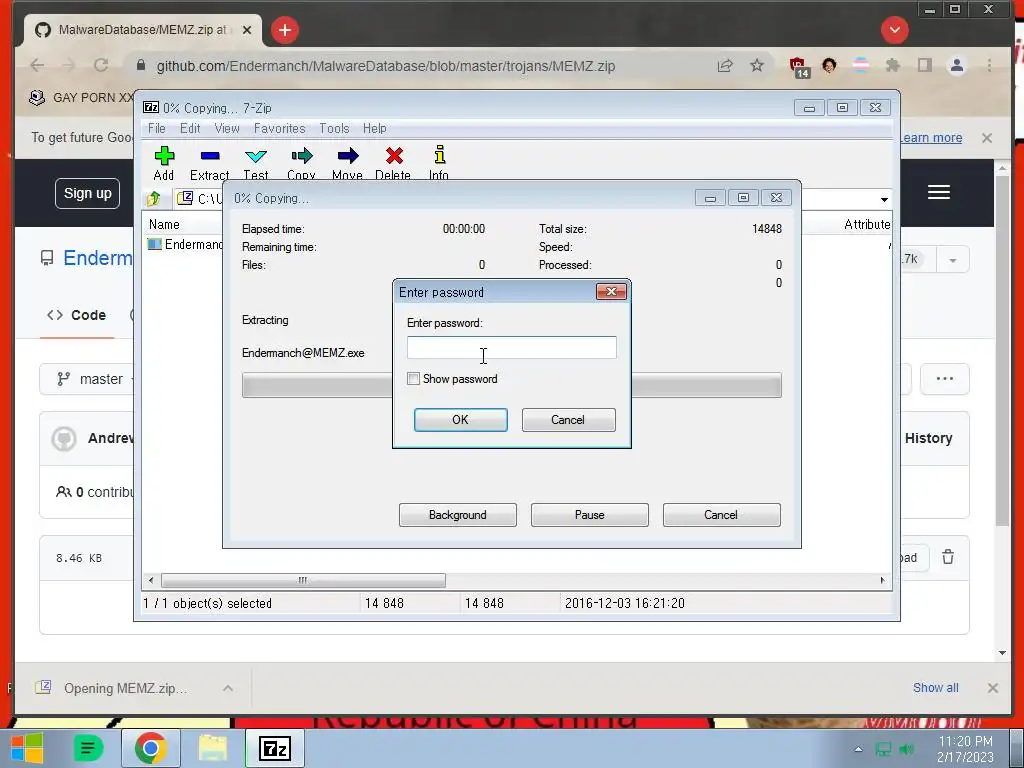Close the Enter password dialog
This screenshot has width=1024, height=768.
pos(611,291)
